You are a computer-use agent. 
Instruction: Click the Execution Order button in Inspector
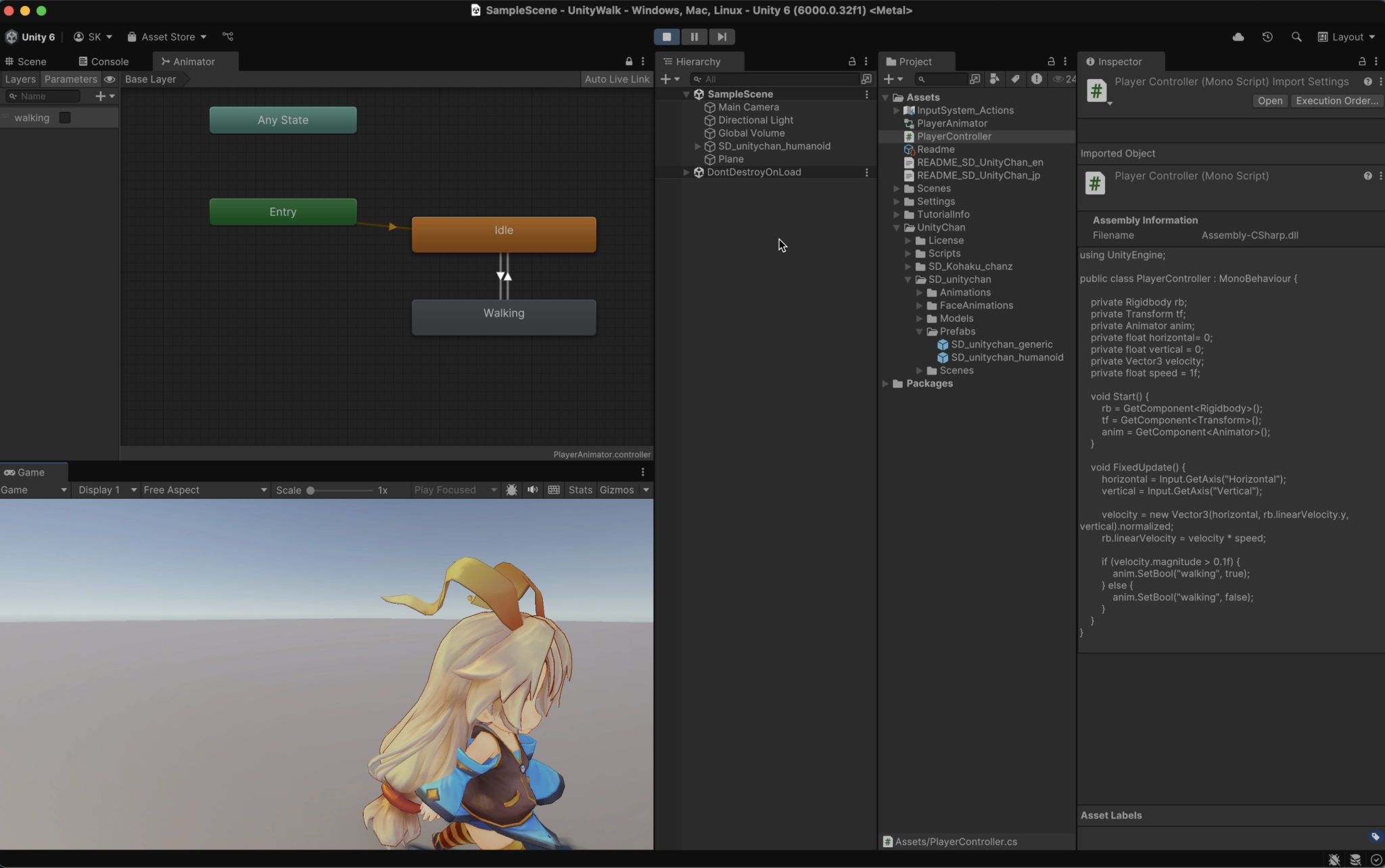tap(1336, 101)
